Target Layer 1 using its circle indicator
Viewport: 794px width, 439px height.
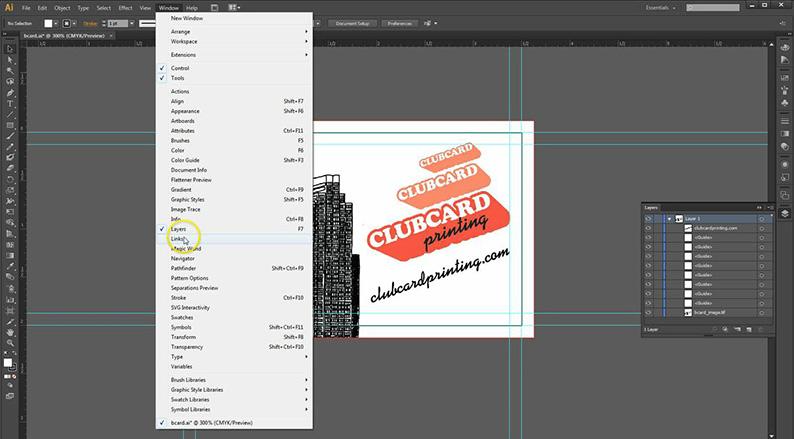[x=761, y=219]
